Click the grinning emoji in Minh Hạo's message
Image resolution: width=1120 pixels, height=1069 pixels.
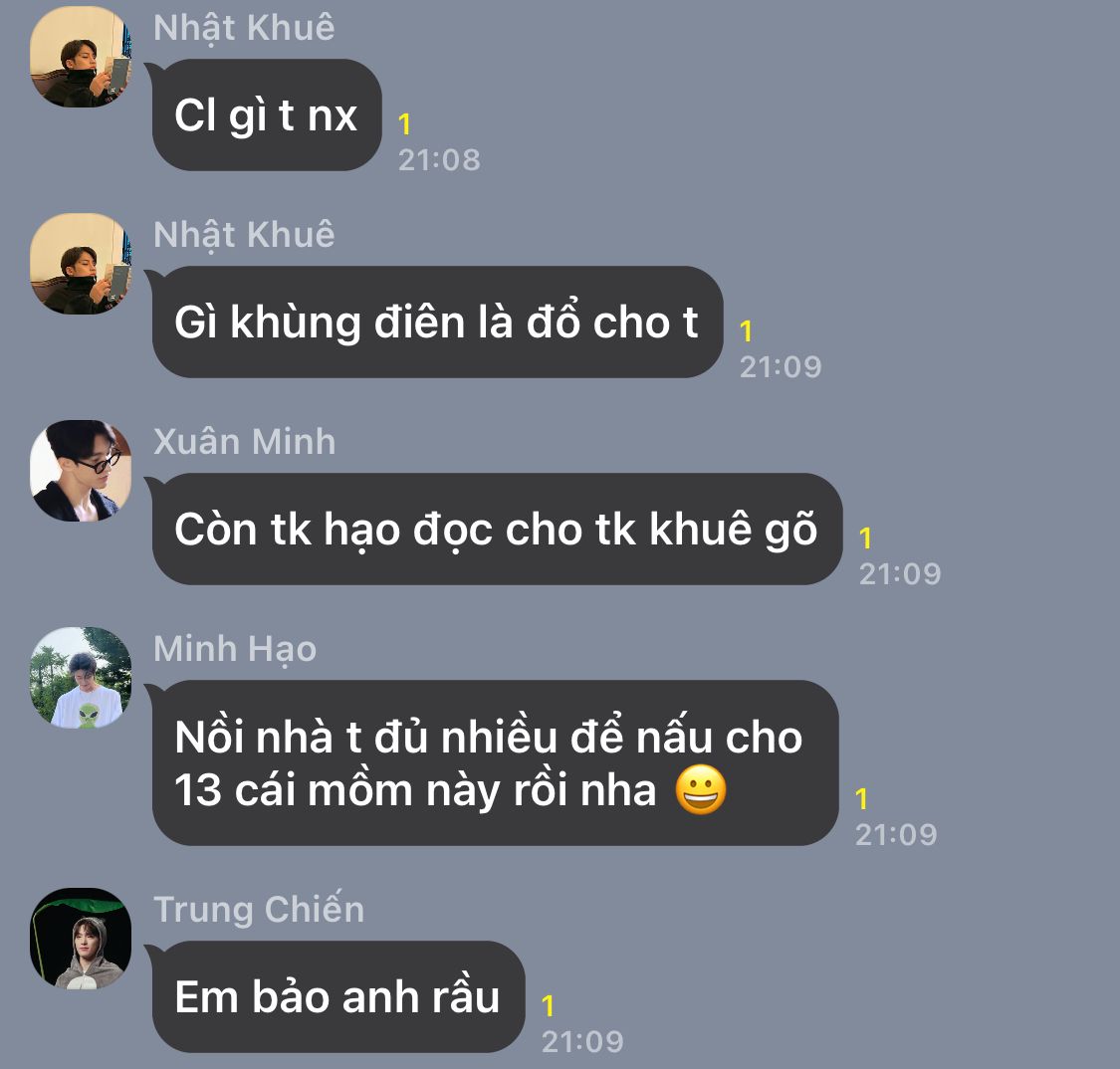point(701,789)
